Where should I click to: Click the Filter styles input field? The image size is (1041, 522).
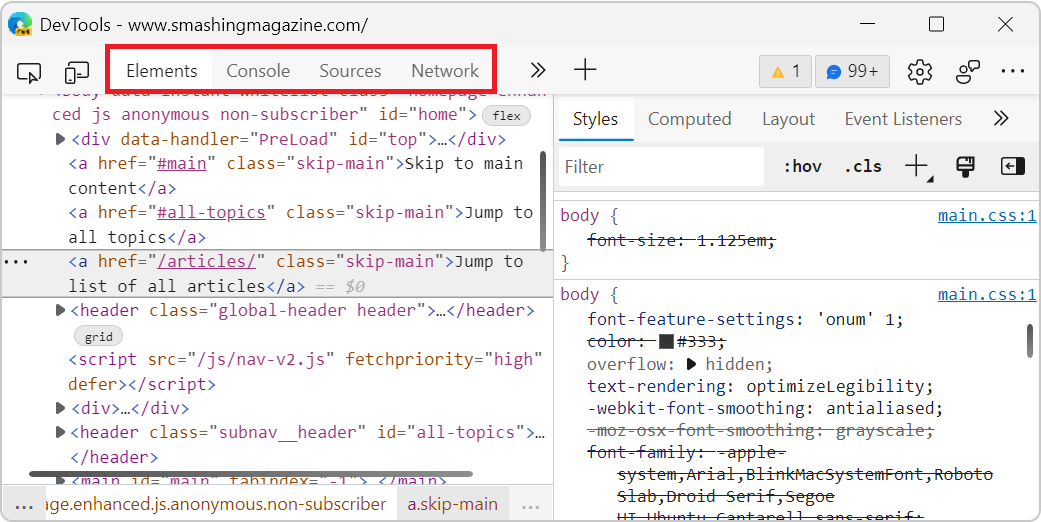pos(660,167)
